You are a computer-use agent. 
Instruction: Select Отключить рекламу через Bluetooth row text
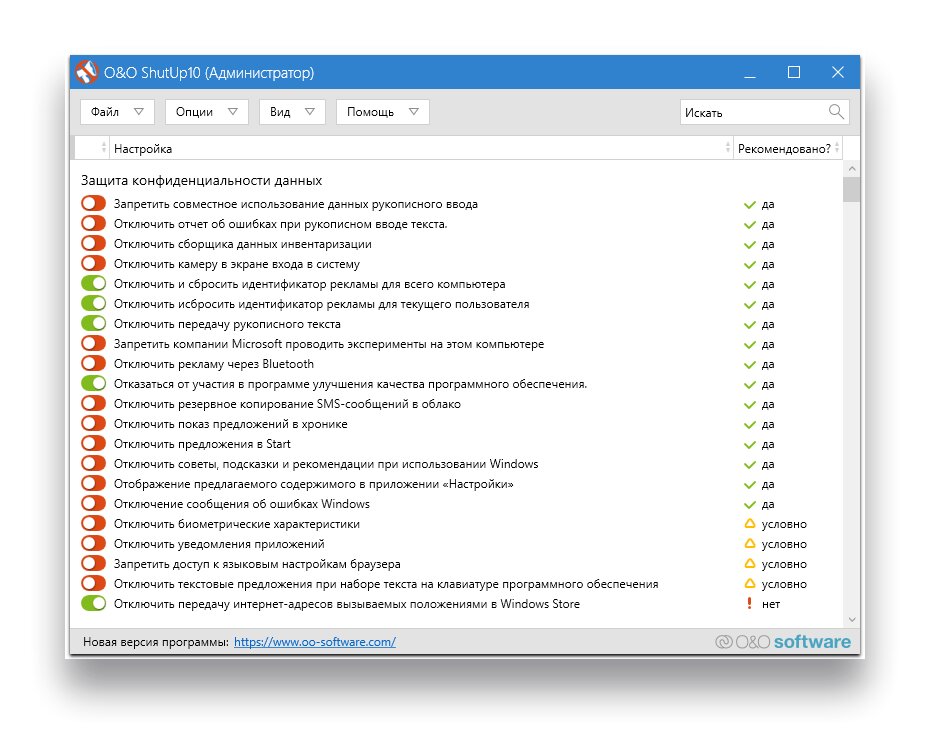(x=214, y=364)
